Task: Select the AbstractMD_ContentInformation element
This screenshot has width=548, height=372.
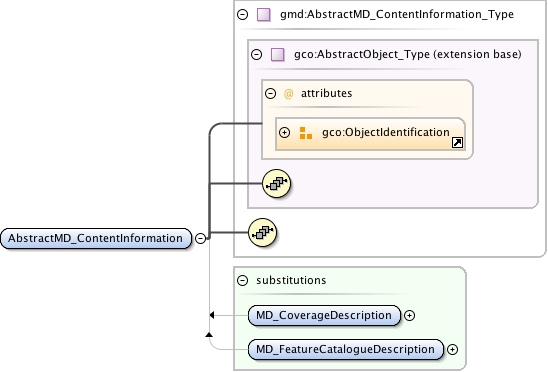Action: pos(96,238)
